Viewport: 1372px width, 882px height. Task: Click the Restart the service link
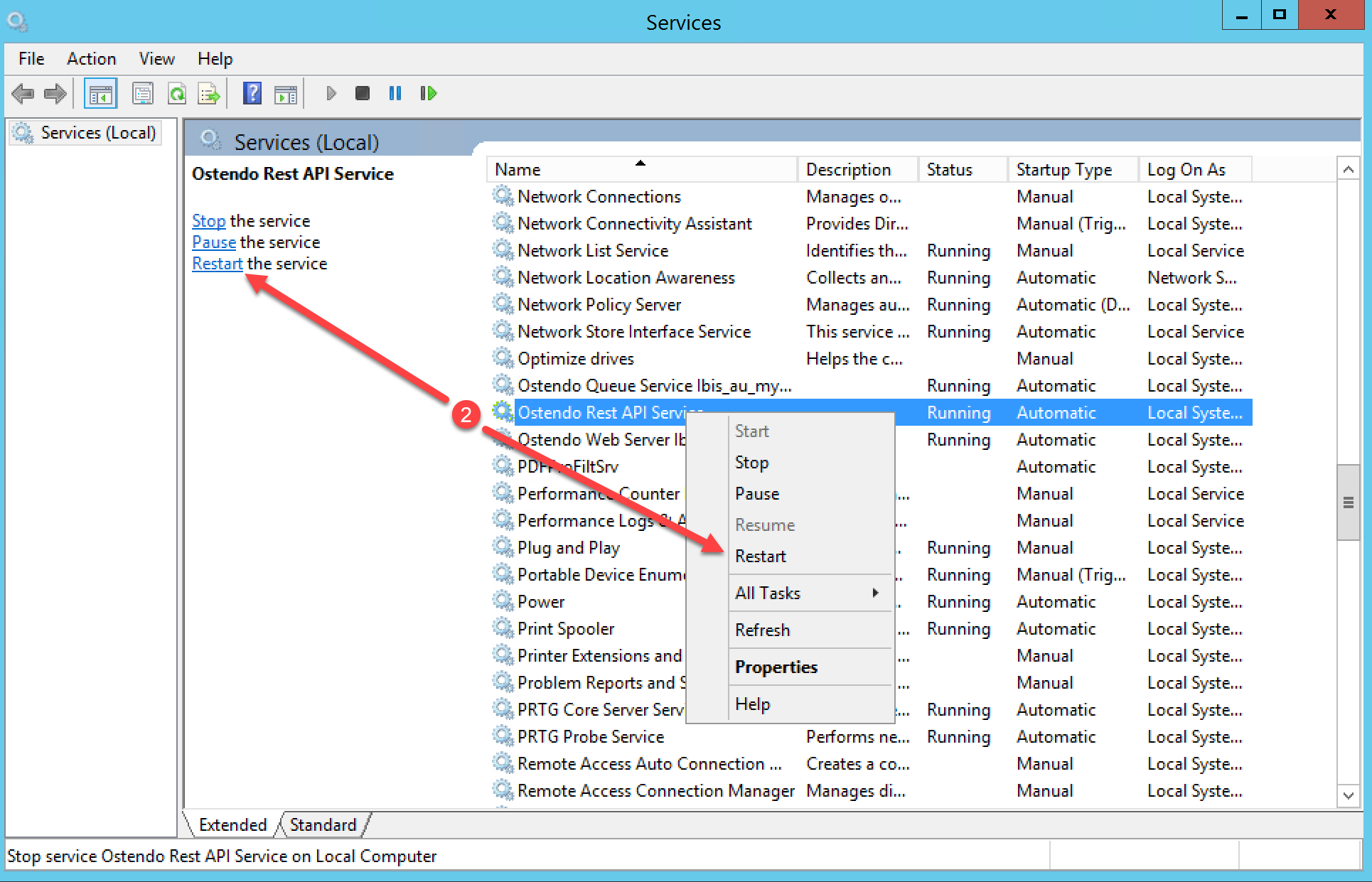tap(217, 264)
